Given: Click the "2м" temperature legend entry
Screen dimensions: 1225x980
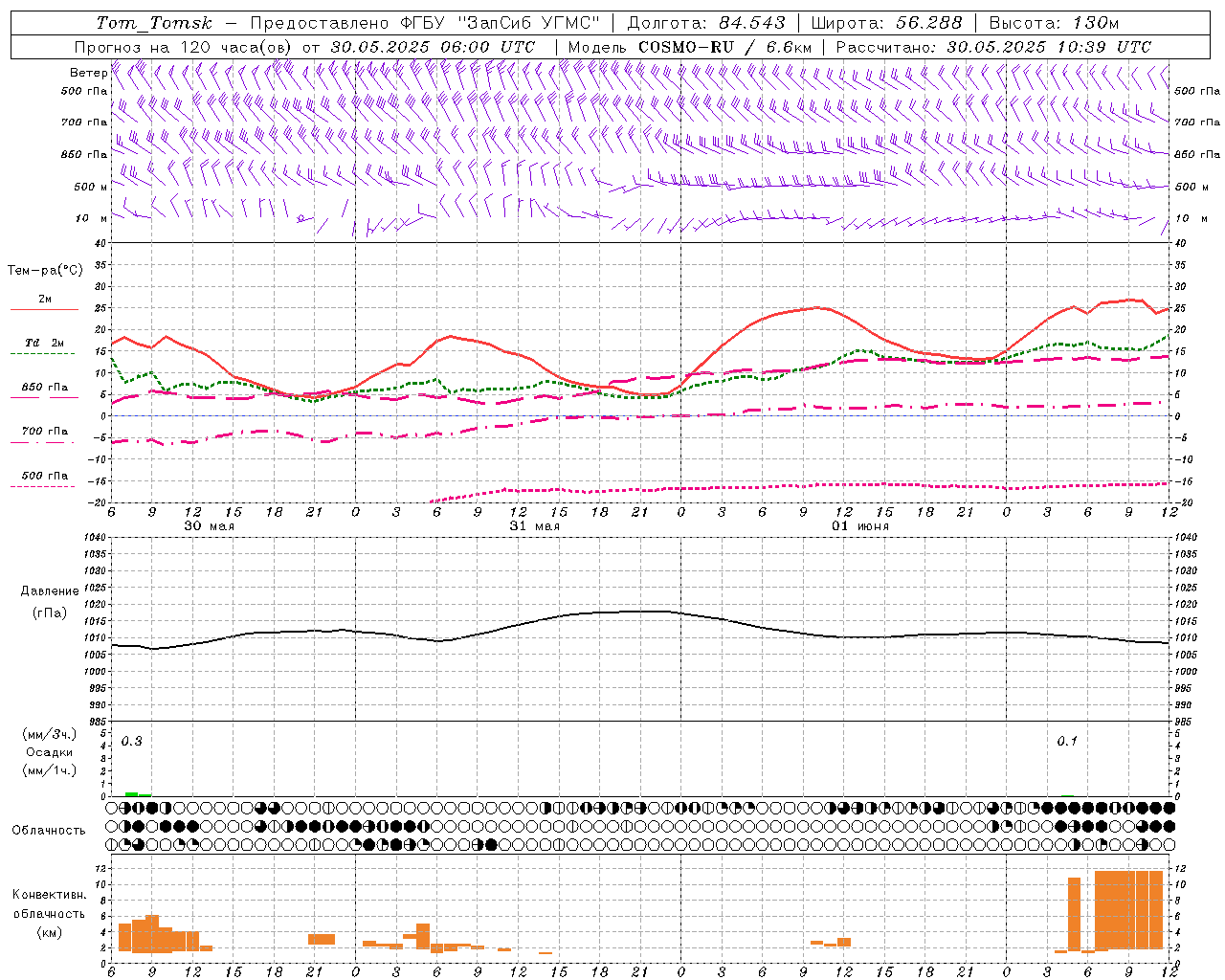Looking at the screenshot, I should (x=45, y=300).
